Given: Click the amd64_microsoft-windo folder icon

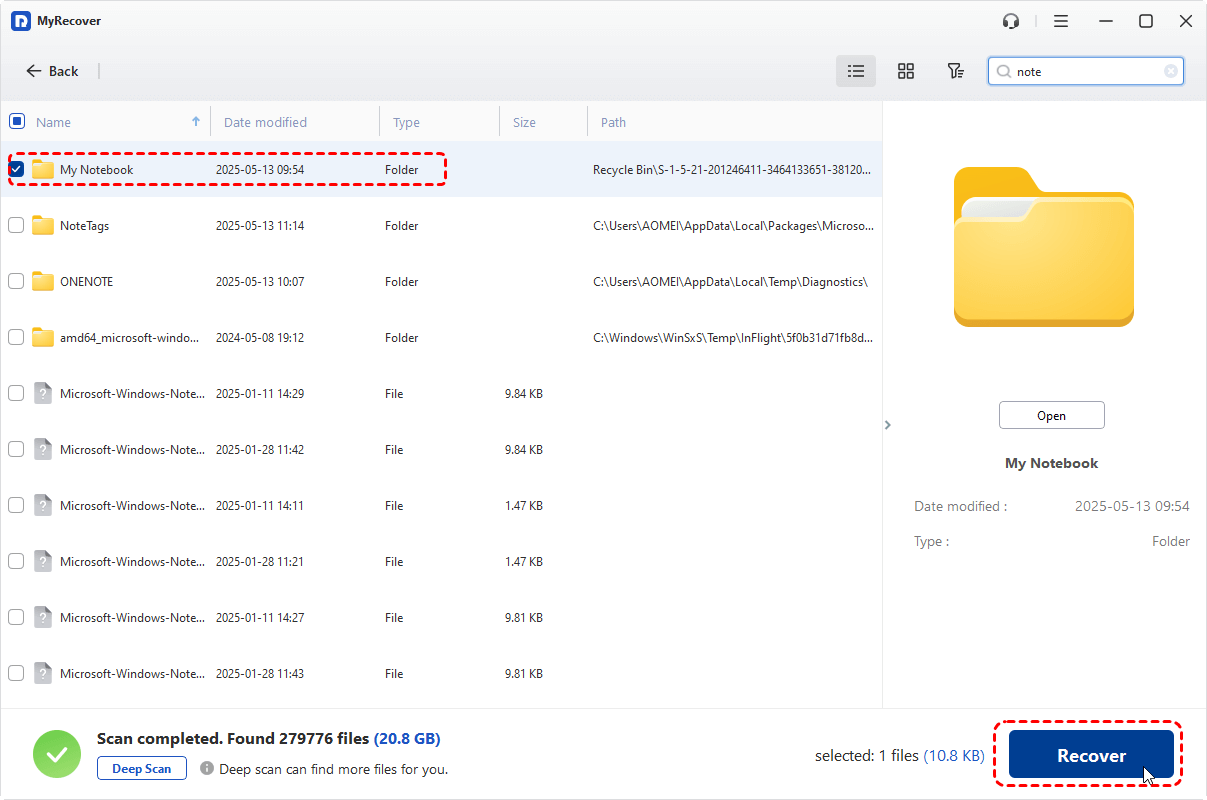Looking at the screenshot, I should (42, 337).
